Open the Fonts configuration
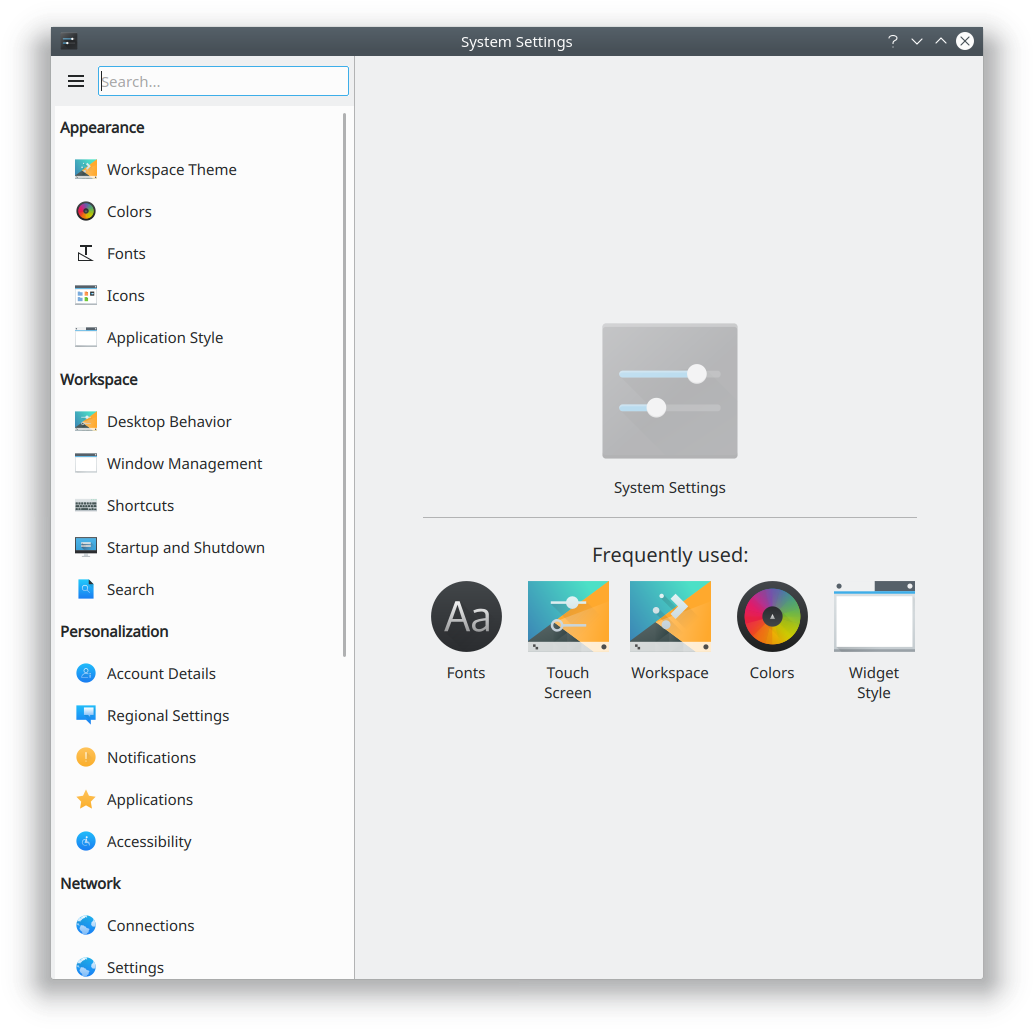The width and height of the screenshot is (1033, 1029). (x=126, y=253)
